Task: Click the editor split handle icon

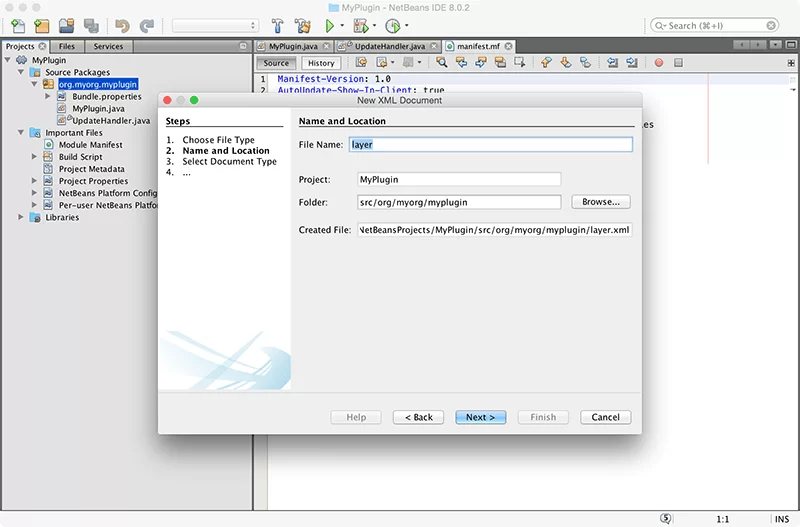Action: click(791, 63)
